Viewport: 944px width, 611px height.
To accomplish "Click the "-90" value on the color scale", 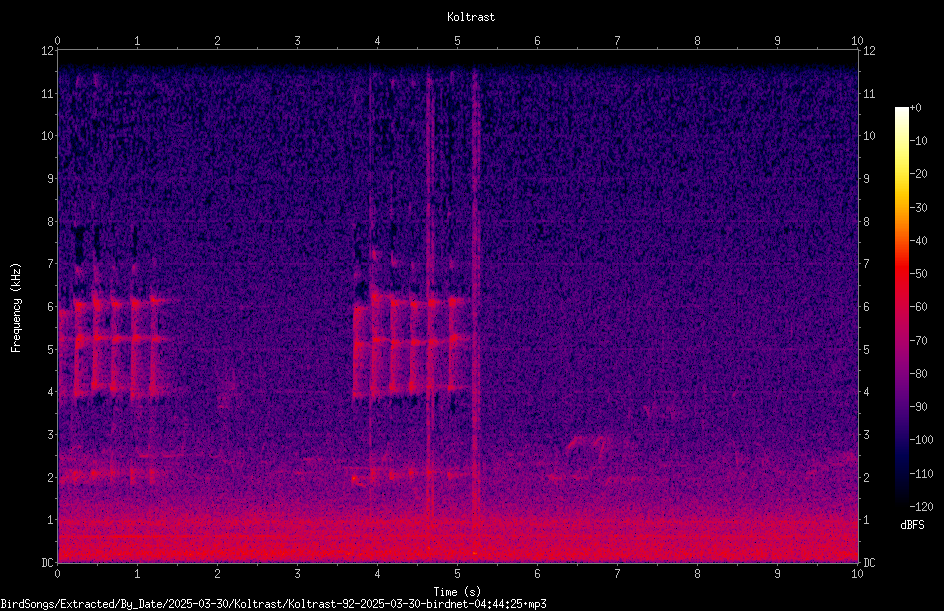I will point(918,407).
